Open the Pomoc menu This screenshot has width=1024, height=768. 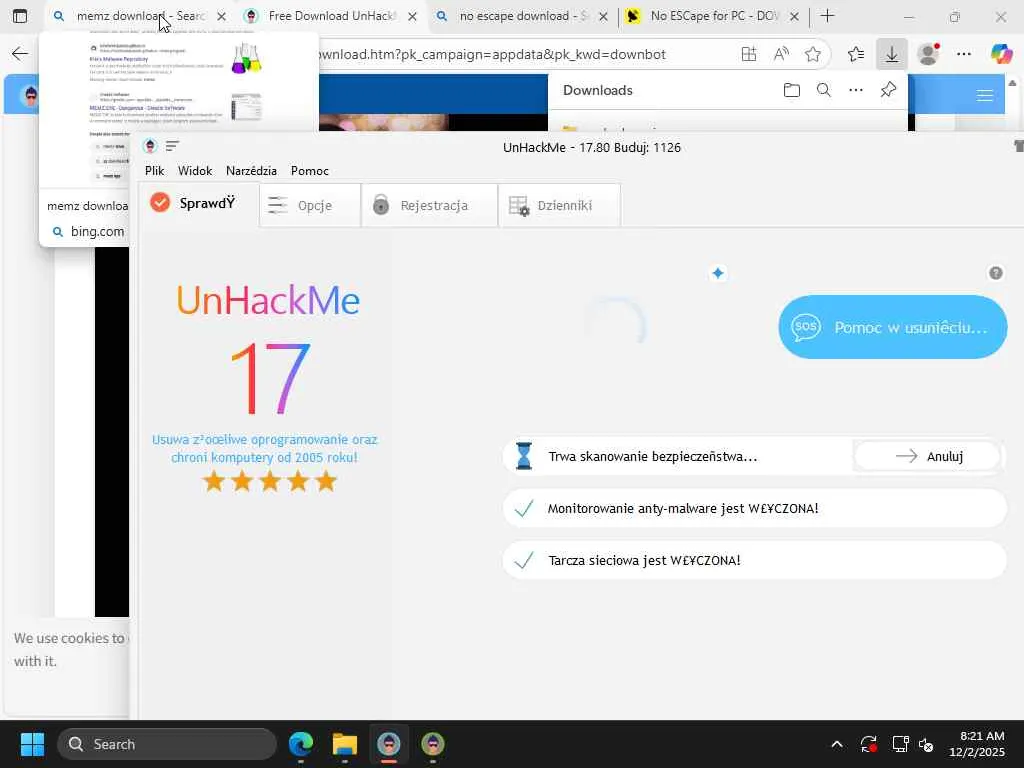coord(310,171)
